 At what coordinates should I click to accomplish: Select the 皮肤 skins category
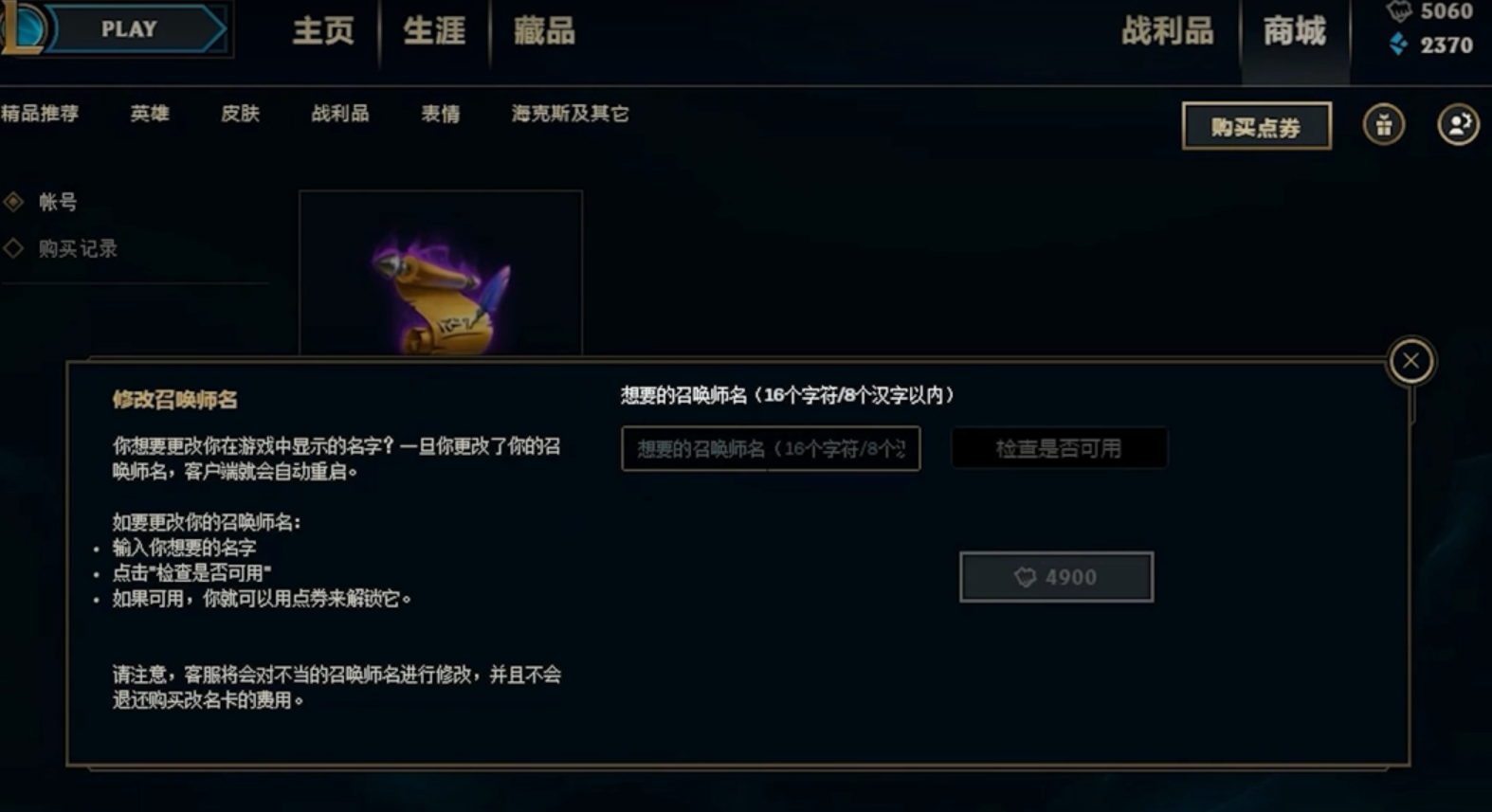(240, 114)
